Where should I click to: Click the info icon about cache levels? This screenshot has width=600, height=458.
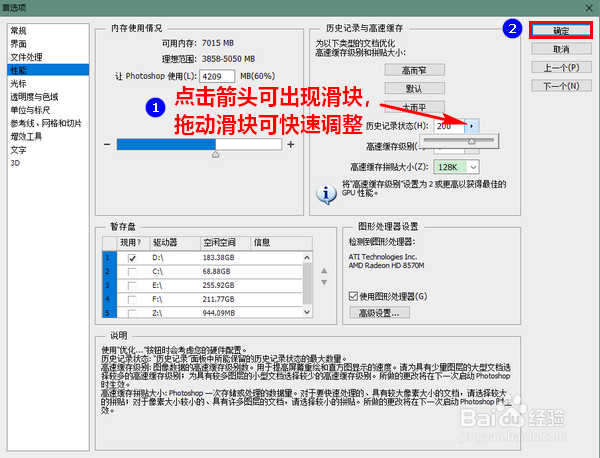[x=326, y=194]
